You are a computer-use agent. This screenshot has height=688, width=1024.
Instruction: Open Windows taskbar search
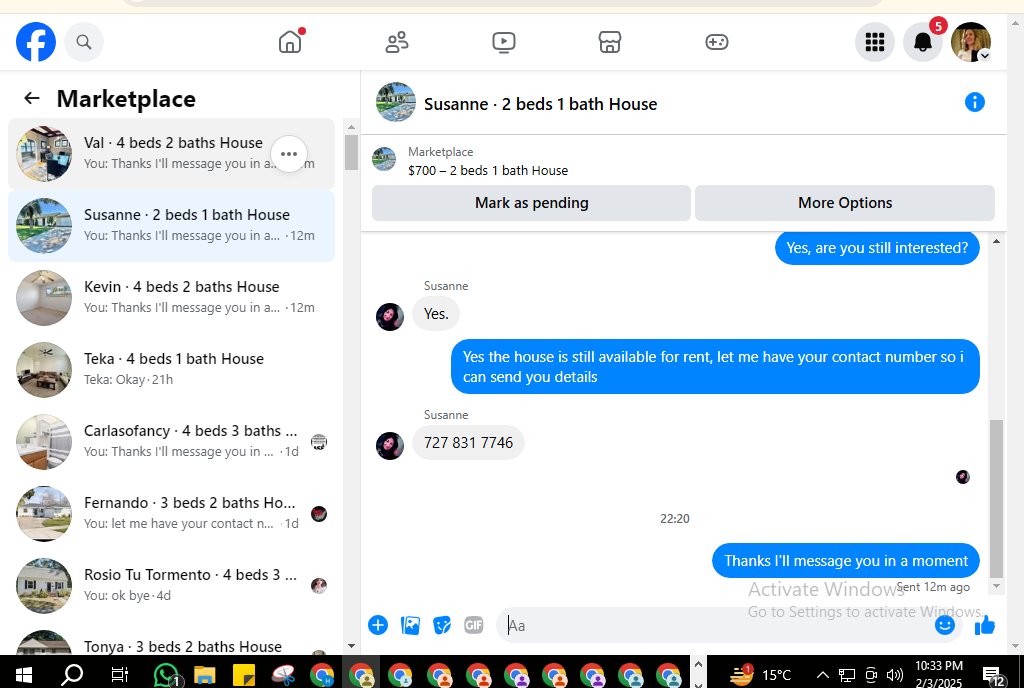coord(72,674)
